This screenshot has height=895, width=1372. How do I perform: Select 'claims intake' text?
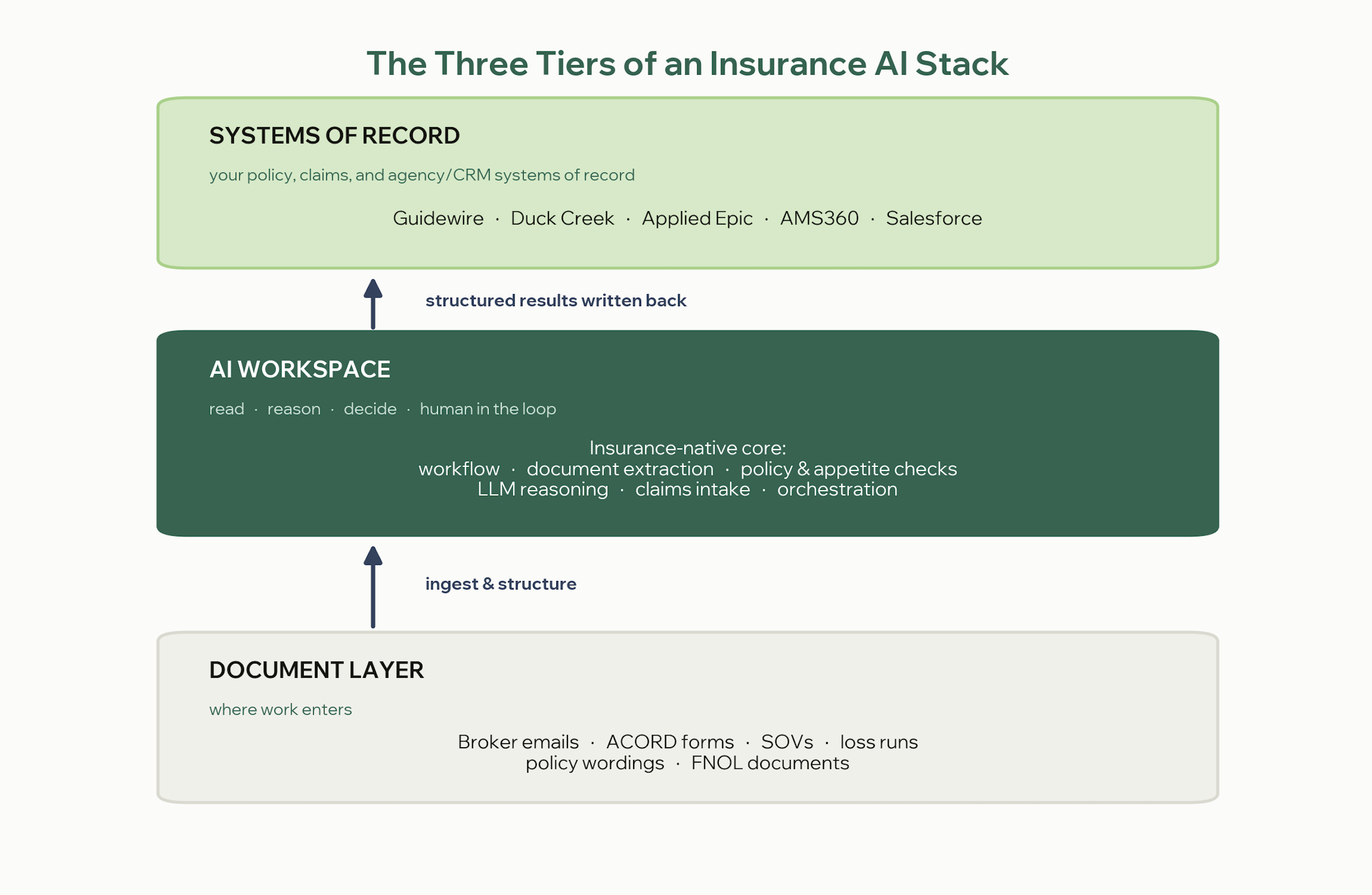tap(692, 489)
